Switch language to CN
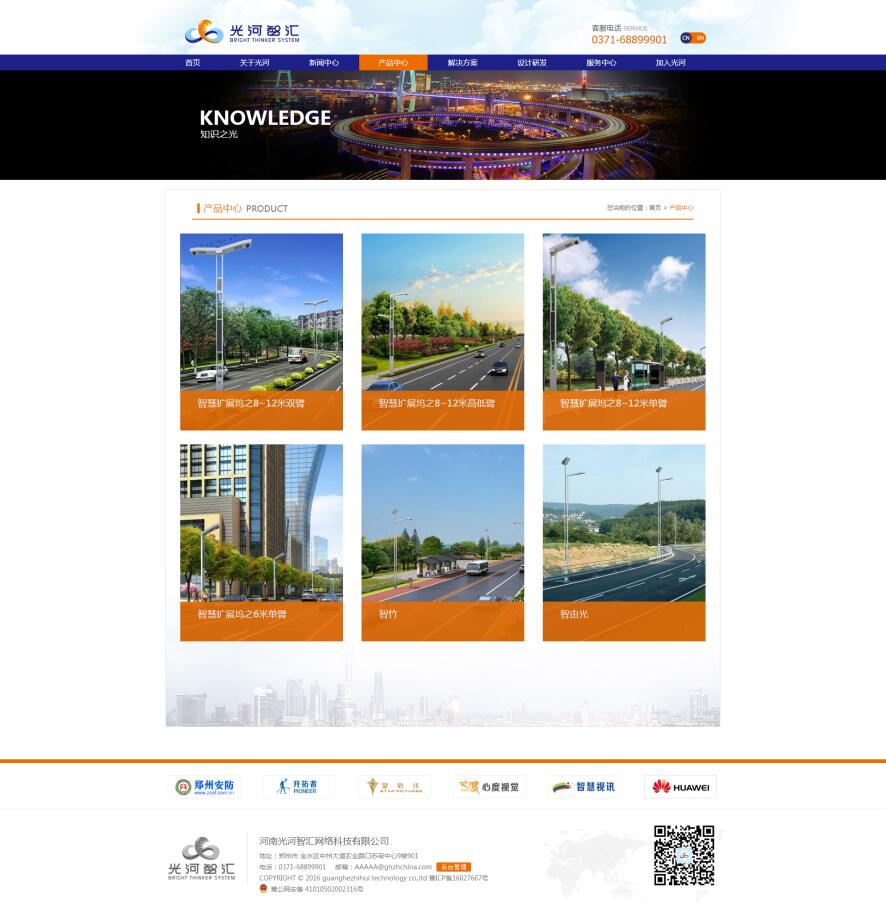Screen dimensions: 886x903 pos(686,38)
